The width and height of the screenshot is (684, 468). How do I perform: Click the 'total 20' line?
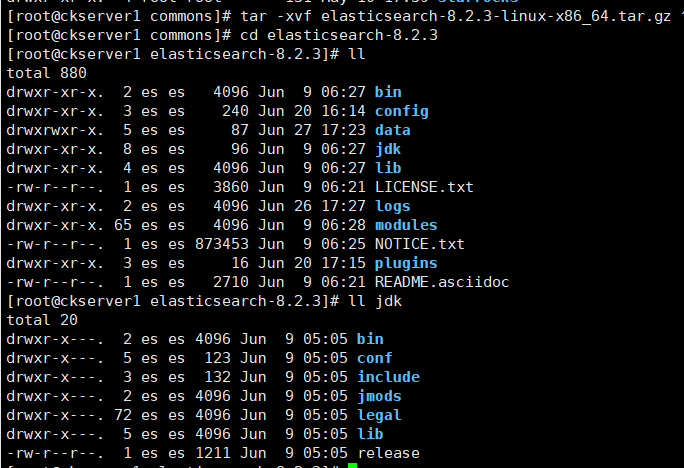tap(42, 320)
